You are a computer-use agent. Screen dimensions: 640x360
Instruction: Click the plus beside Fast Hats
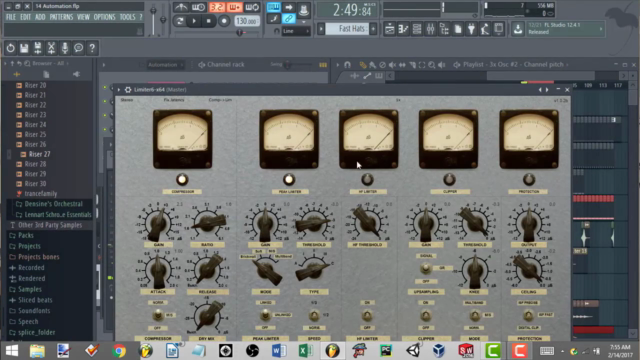[x=373, y=29]
